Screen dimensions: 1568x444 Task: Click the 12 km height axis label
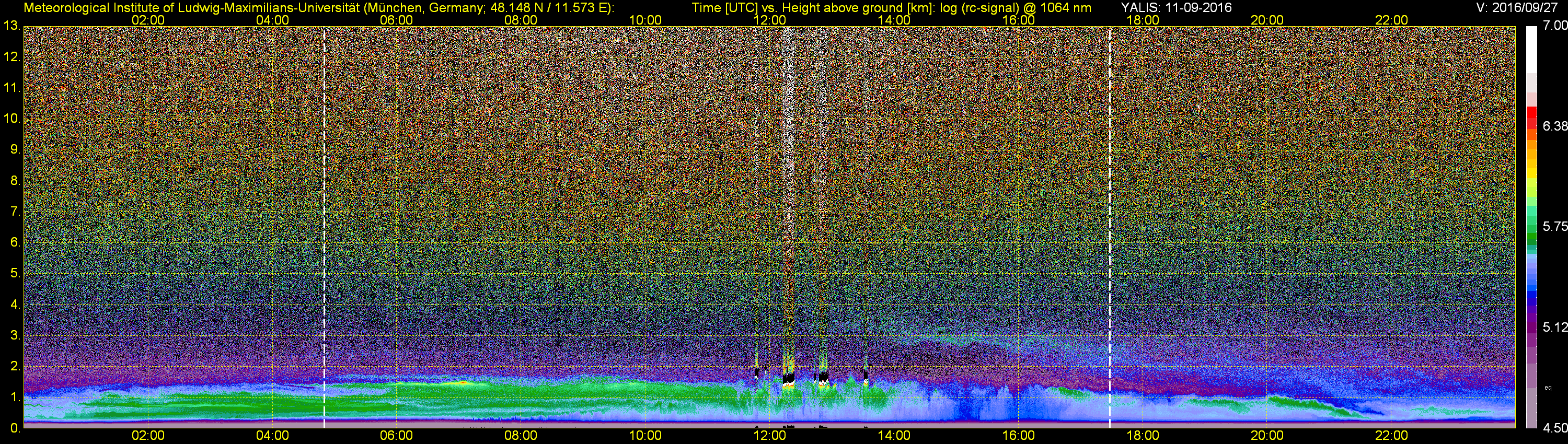click(11, 57)
